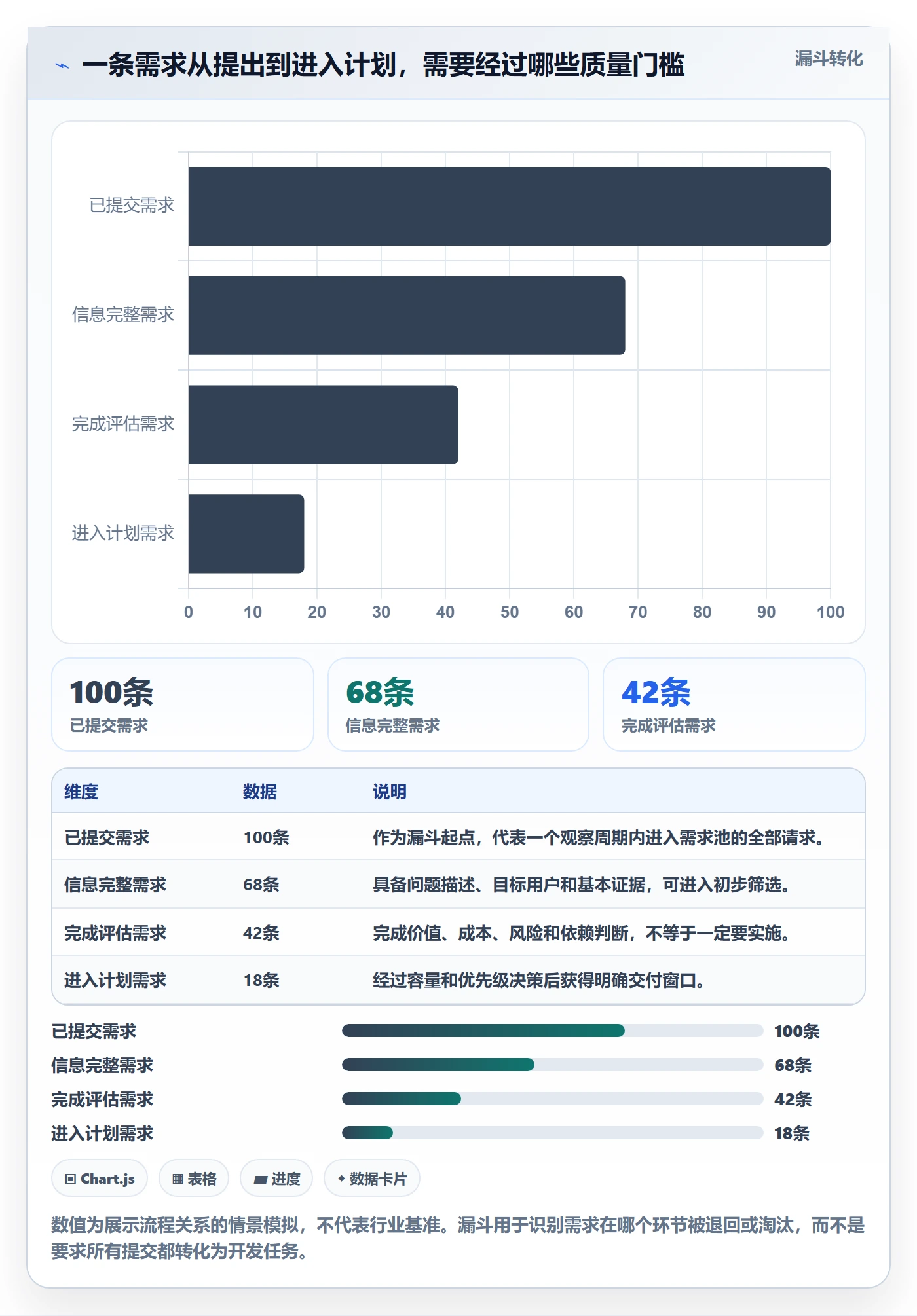This screenshot has height=1316, width=917.
Task: Select the 数据卡片 chip
Action: (x=372, y=1179)
